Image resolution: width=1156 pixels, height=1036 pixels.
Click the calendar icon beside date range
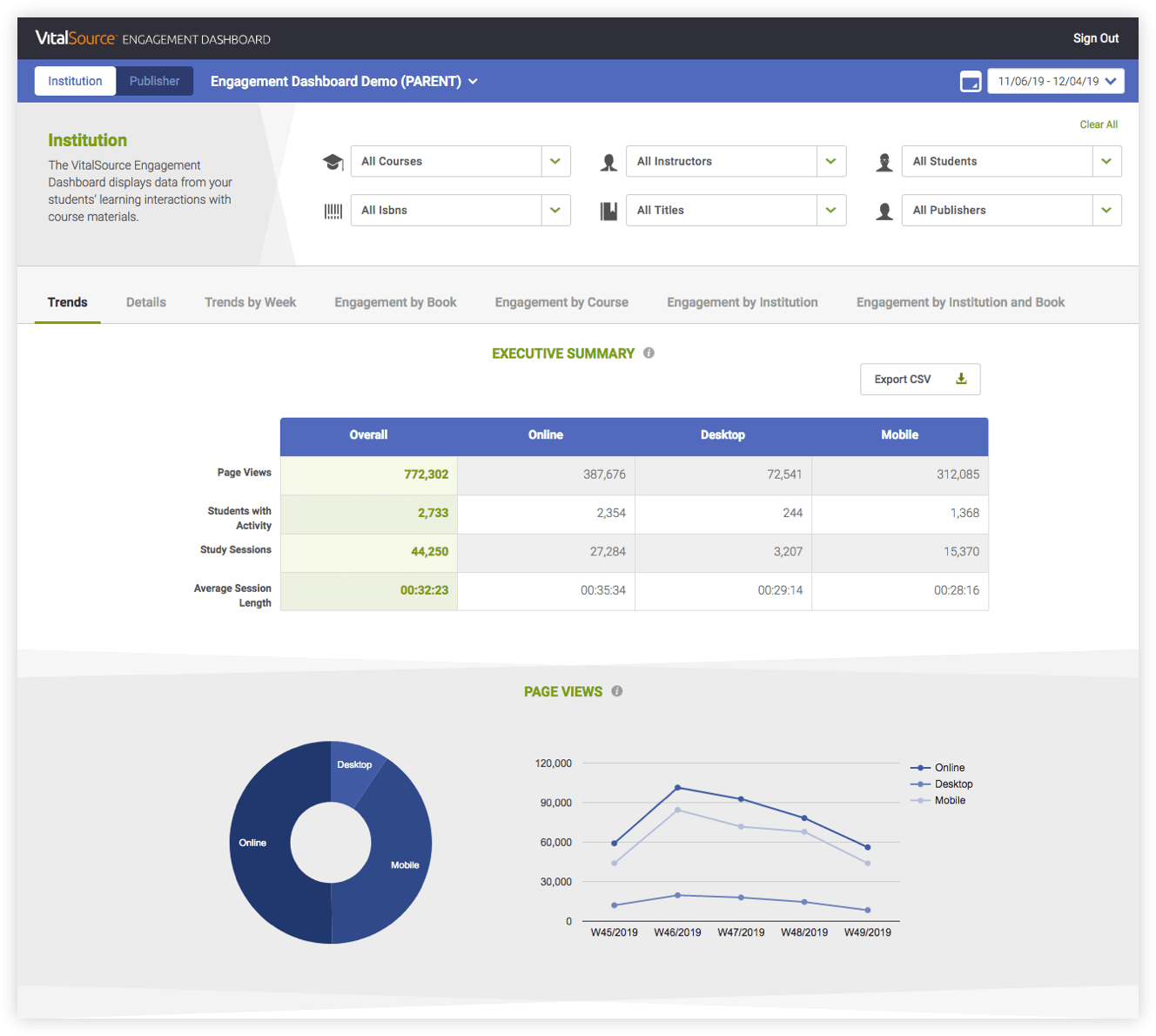tap(970, 82)
